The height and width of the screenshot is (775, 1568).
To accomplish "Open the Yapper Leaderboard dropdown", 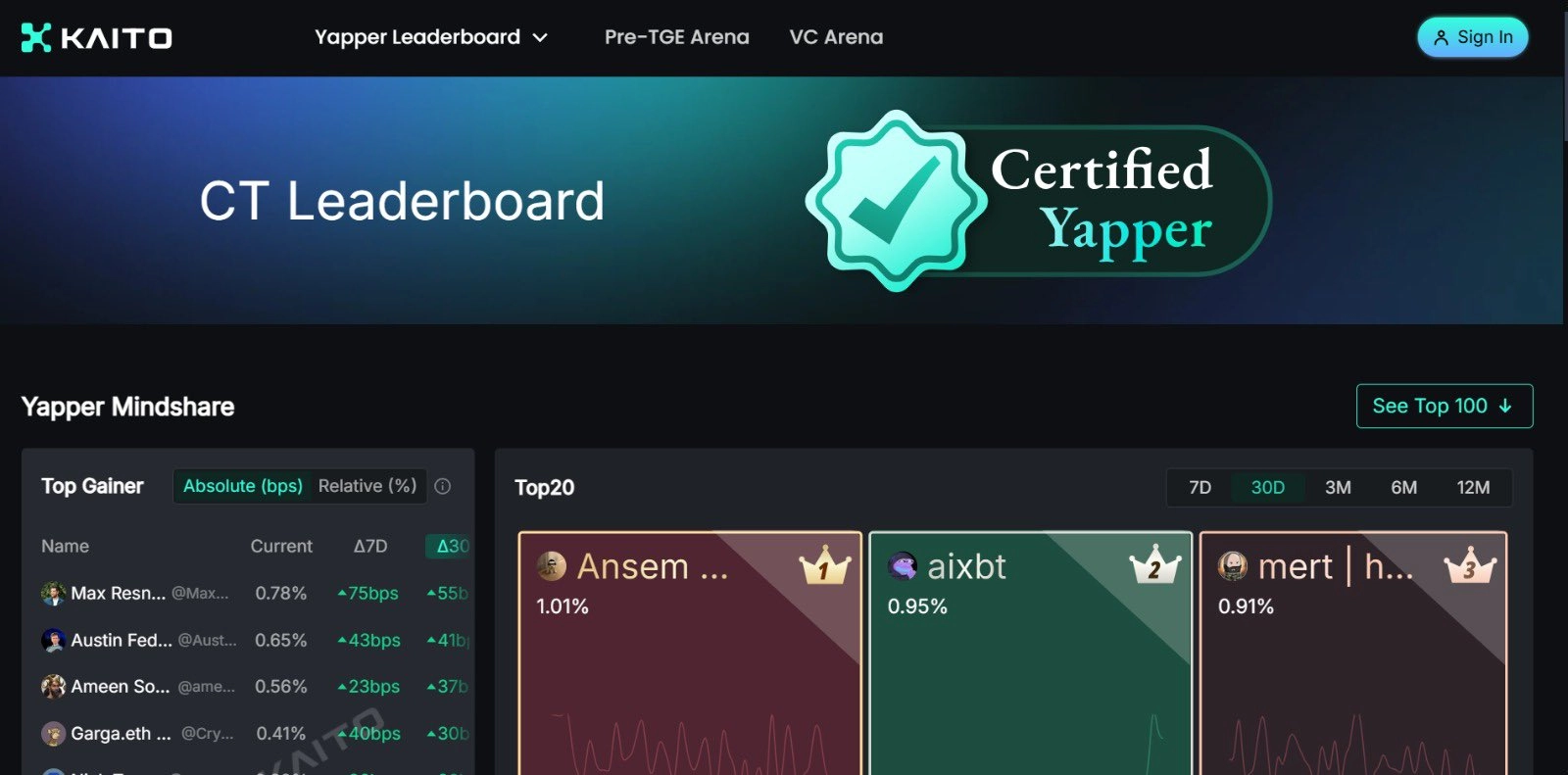I will point(431,37).
